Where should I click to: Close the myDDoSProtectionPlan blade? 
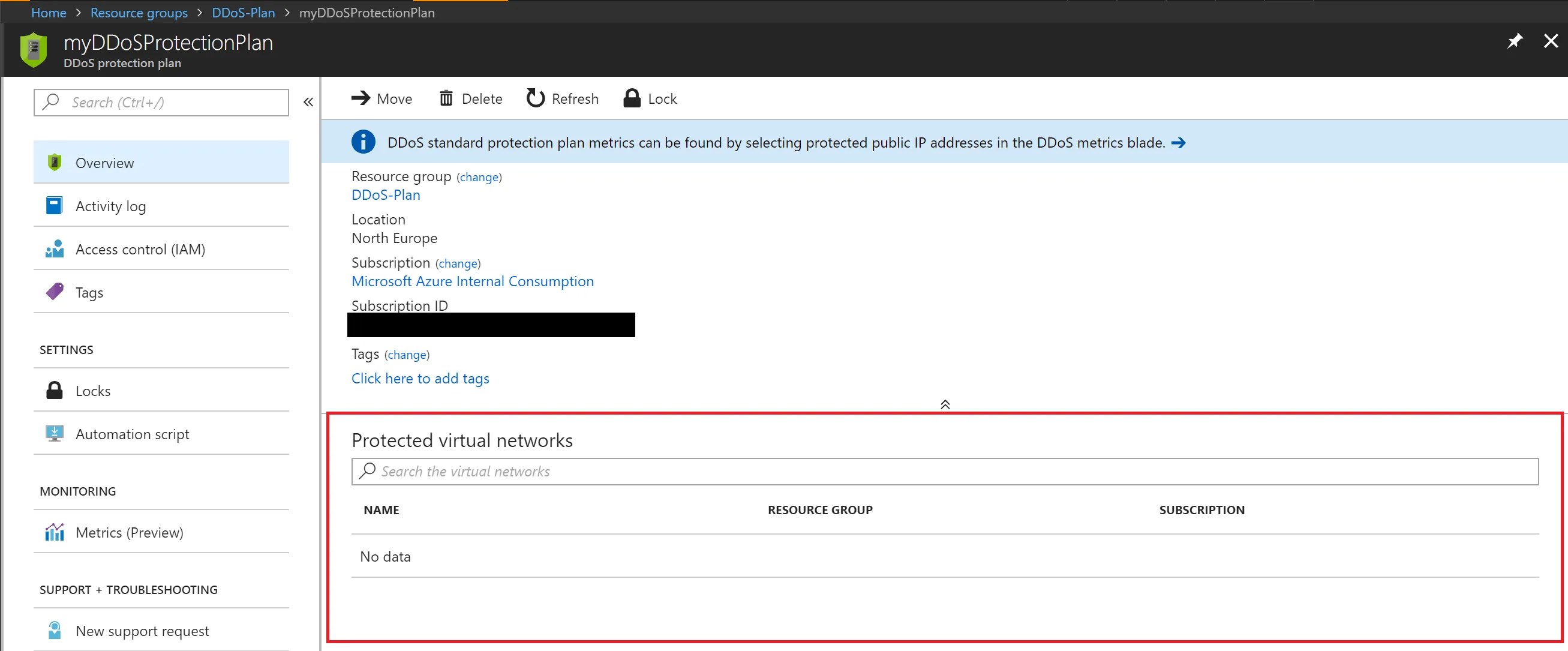click(x=1551, y=41)
